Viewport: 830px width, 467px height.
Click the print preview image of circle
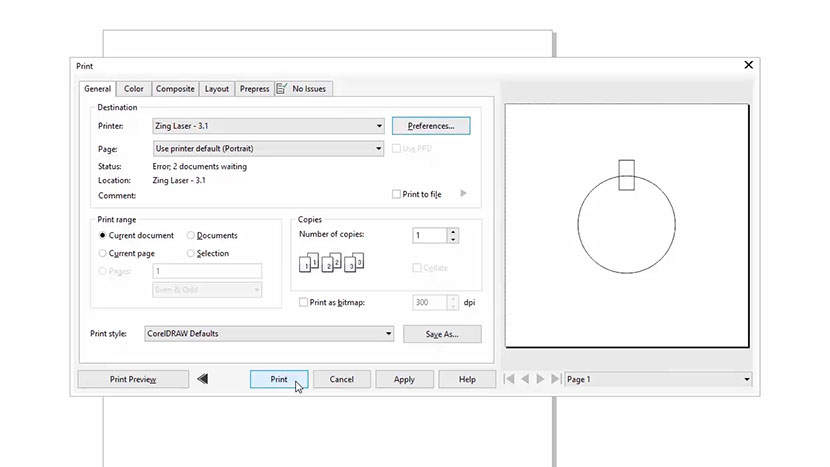[x=627, y=225]
